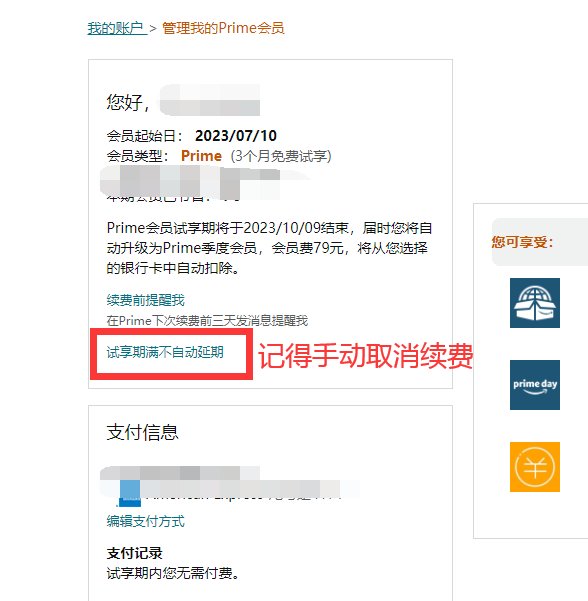The height and width of the screenshot is (601, 588).
Task: Click the payment card logo icon
Action: [130, 493]
